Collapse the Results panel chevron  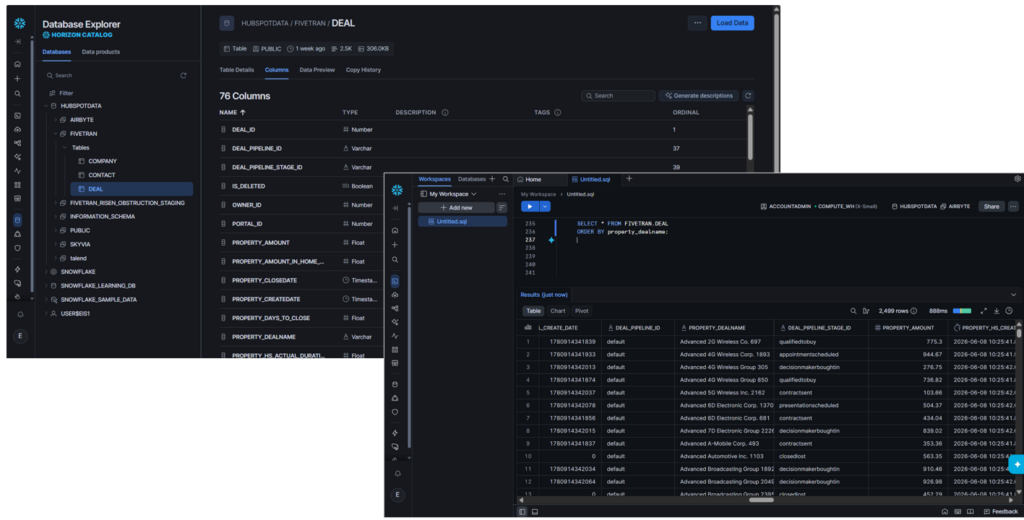point(1013,295)
